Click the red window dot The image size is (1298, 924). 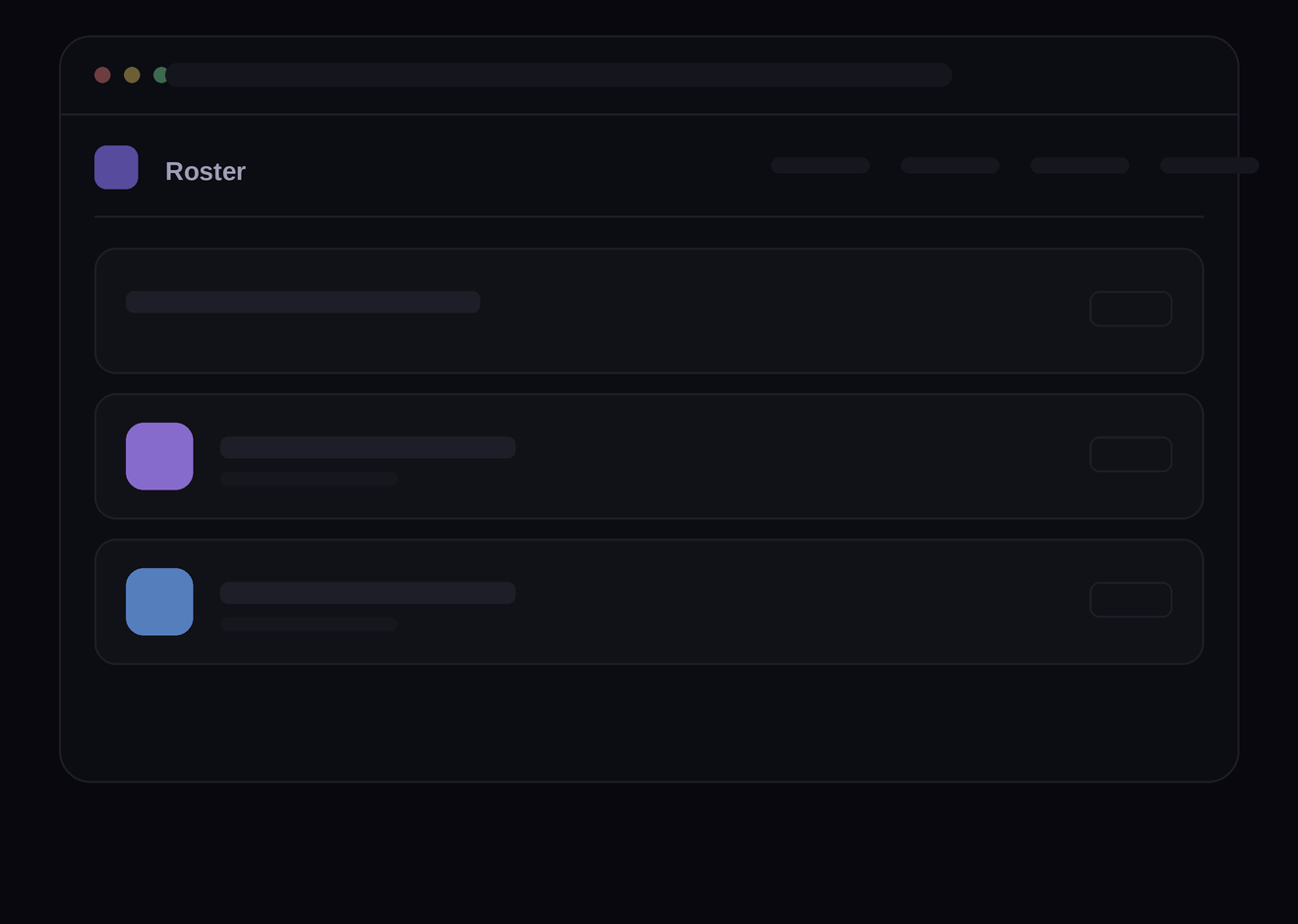coord(102,75)
